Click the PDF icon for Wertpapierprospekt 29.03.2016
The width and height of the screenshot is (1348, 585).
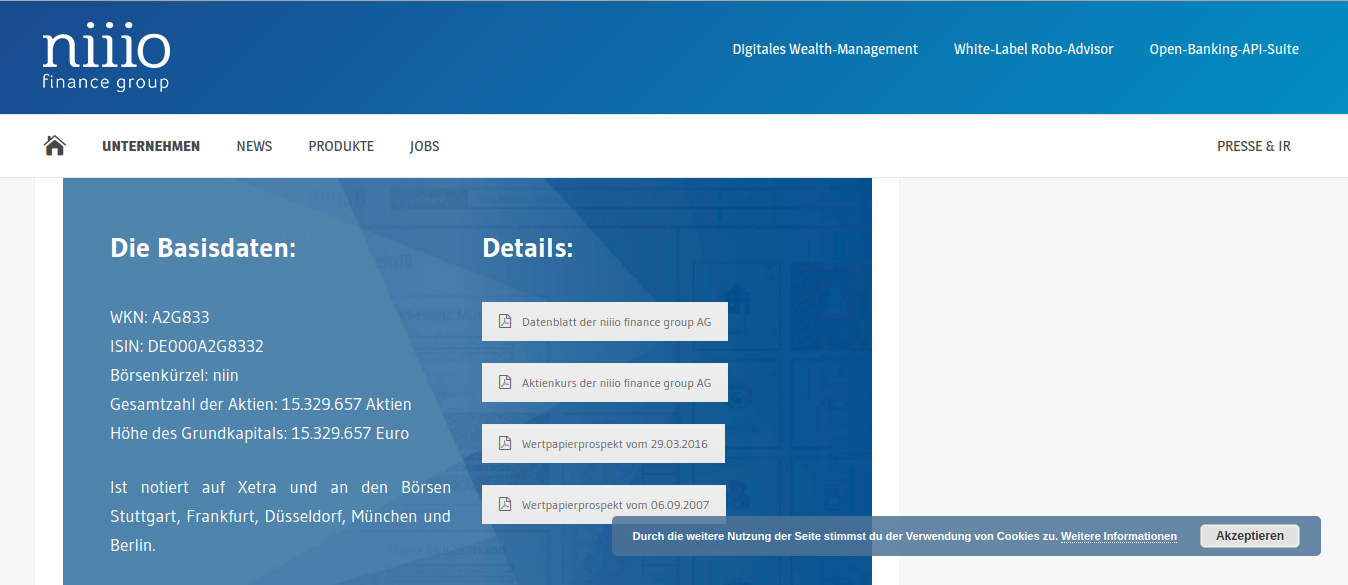[503, 443]
